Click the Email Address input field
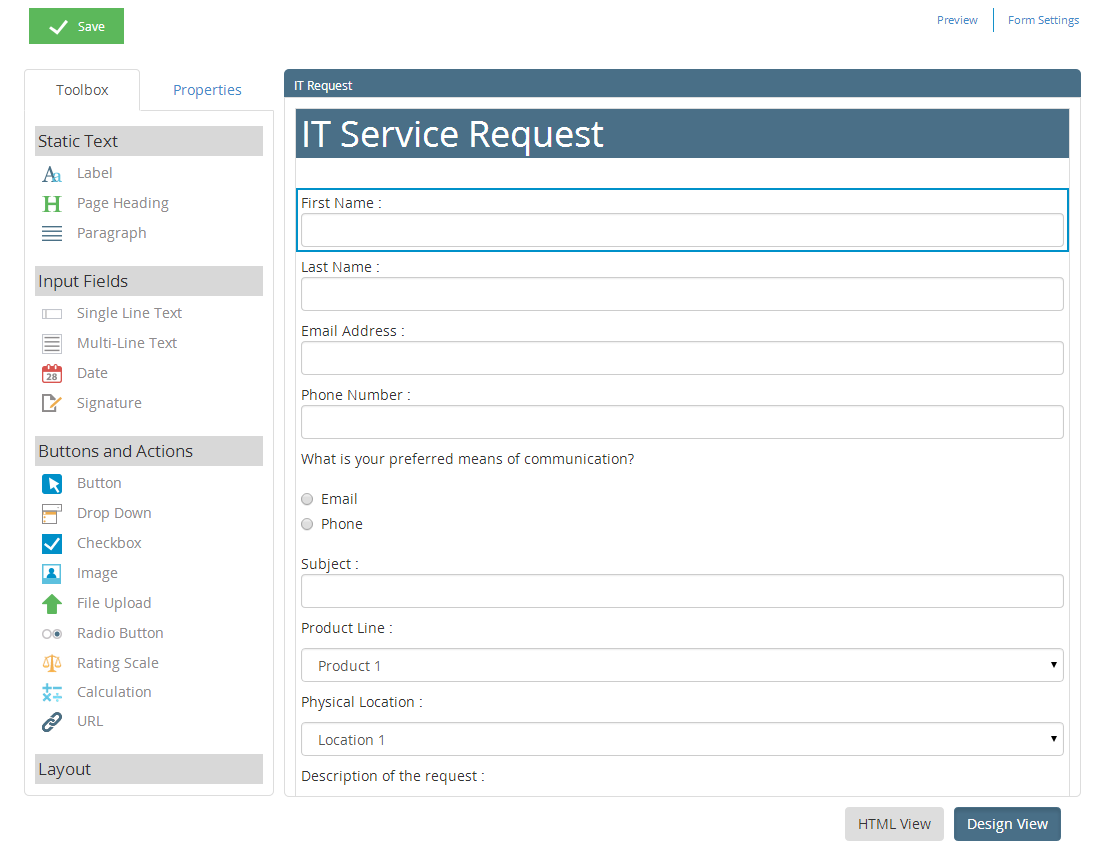The image size is (1101, 863). point(682,358)
